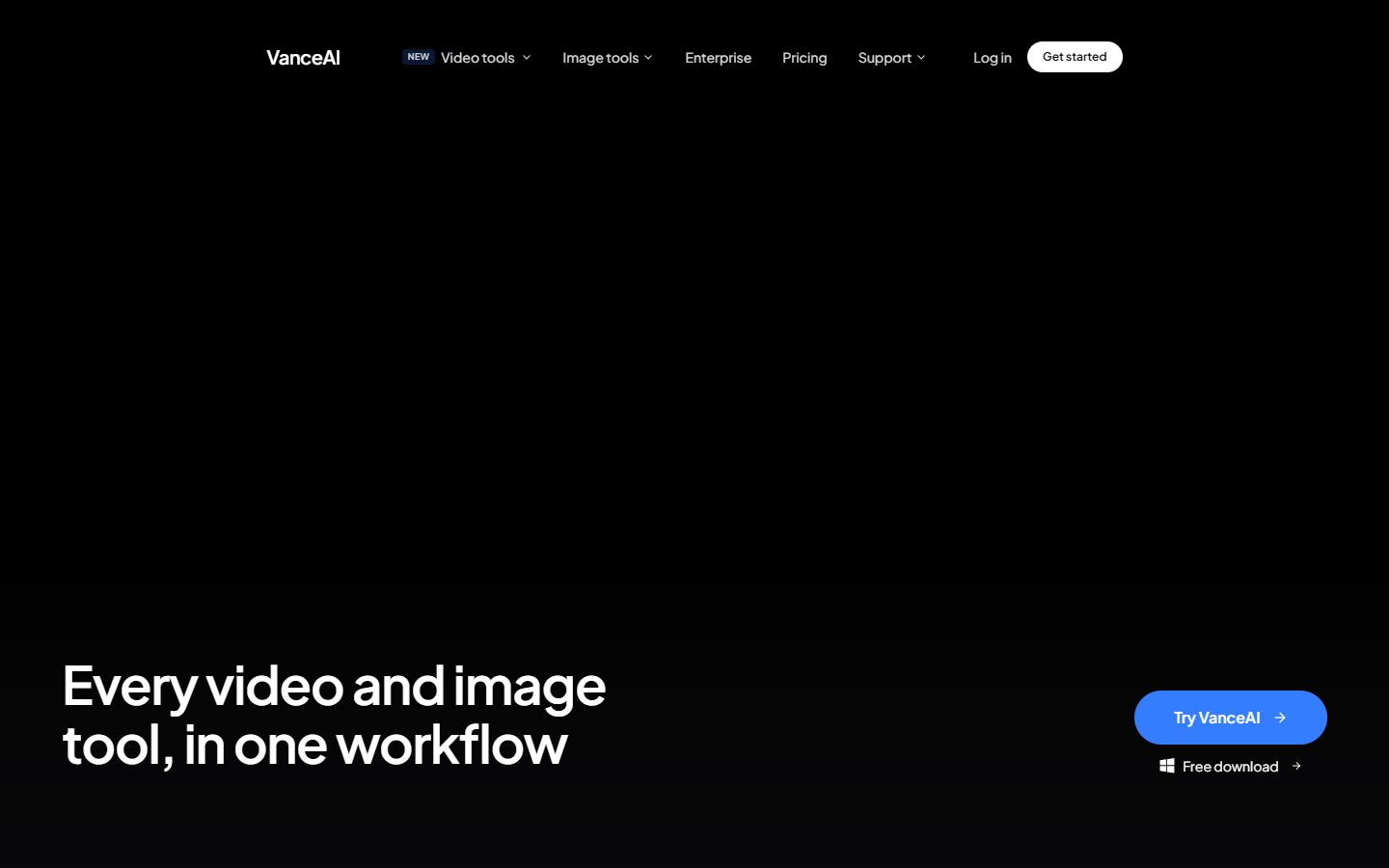Click the Try VanceAI button
Viewport: 1389px width, 868px height.
tap(1231, 718)
